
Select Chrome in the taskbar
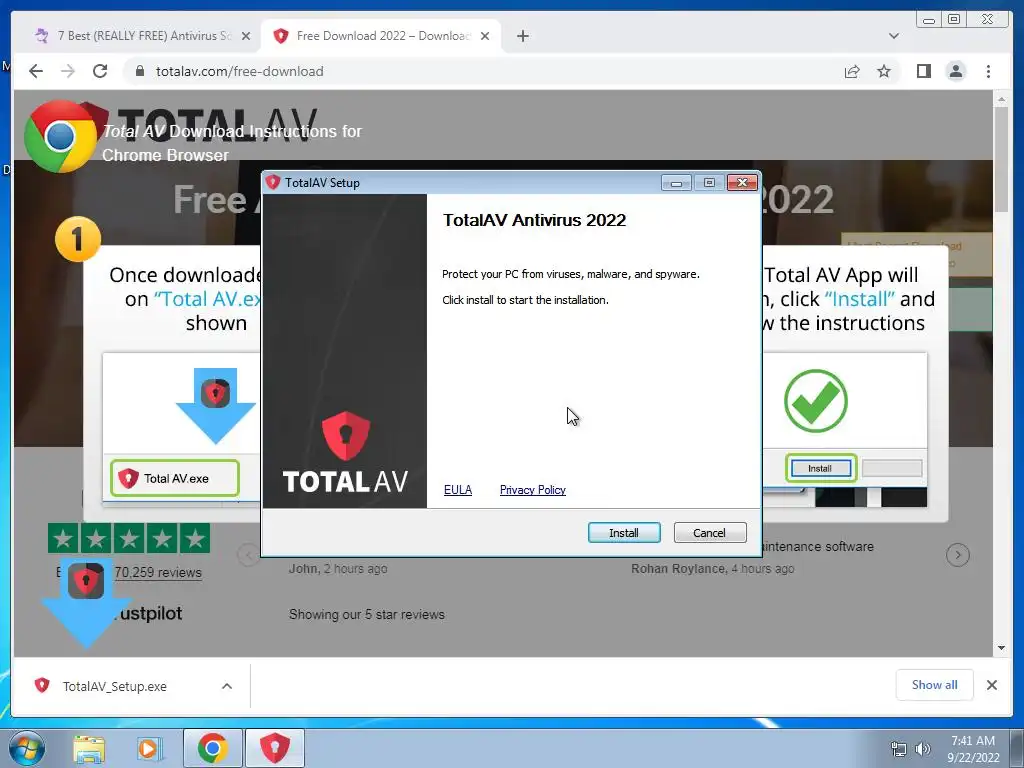[213, 748]
